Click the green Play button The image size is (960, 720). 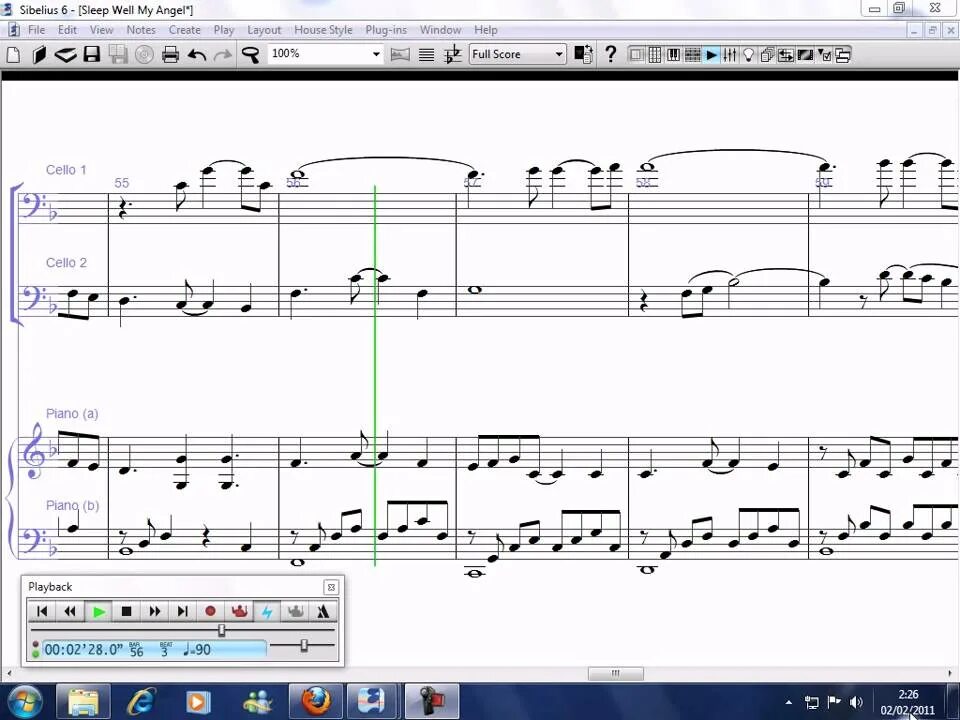[98, 611]
